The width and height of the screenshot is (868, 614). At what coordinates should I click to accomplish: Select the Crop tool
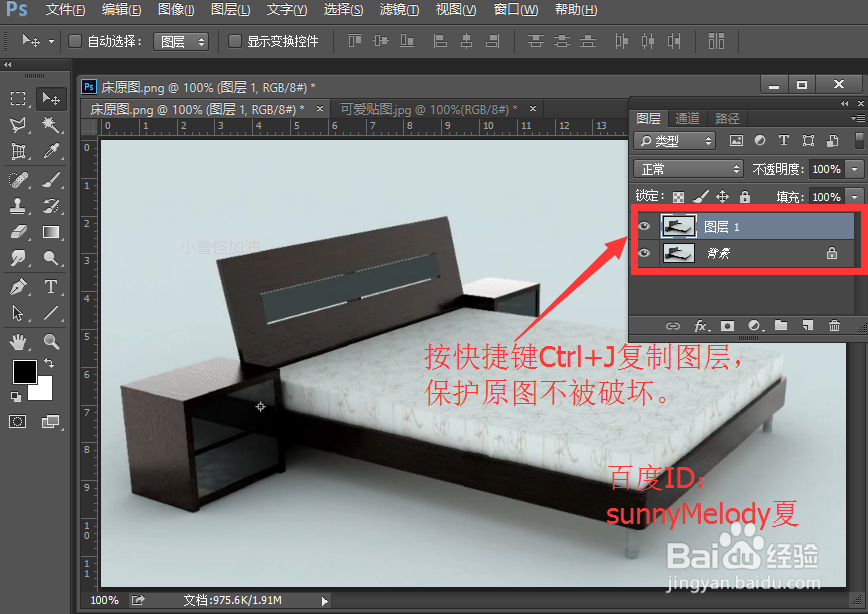(18, 151)
